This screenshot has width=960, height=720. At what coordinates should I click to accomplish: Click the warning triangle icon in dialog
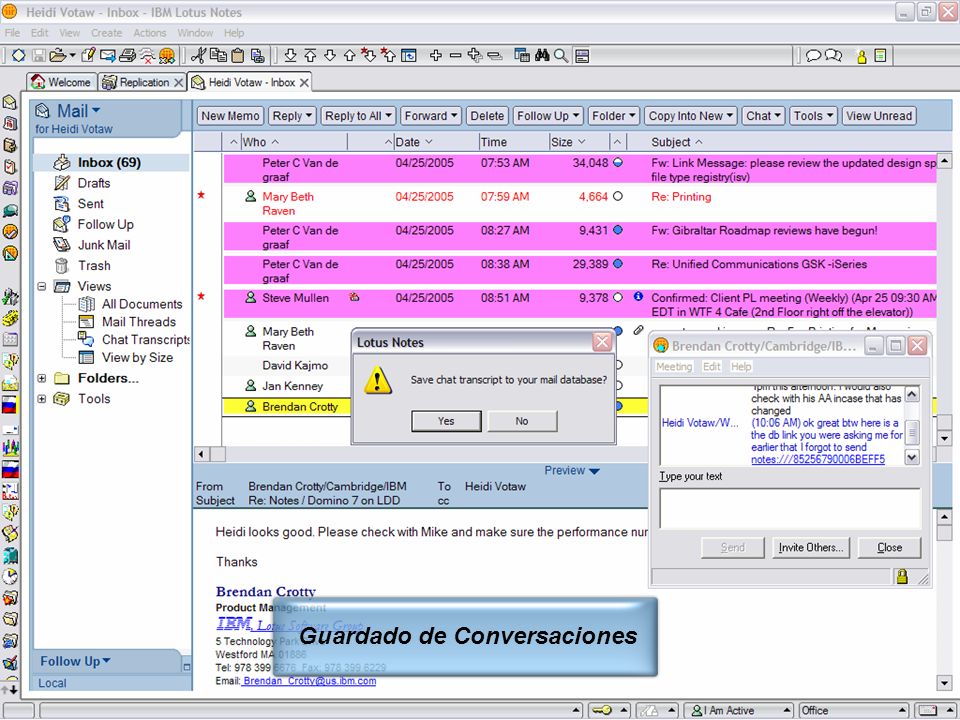(x=378, y=380)
